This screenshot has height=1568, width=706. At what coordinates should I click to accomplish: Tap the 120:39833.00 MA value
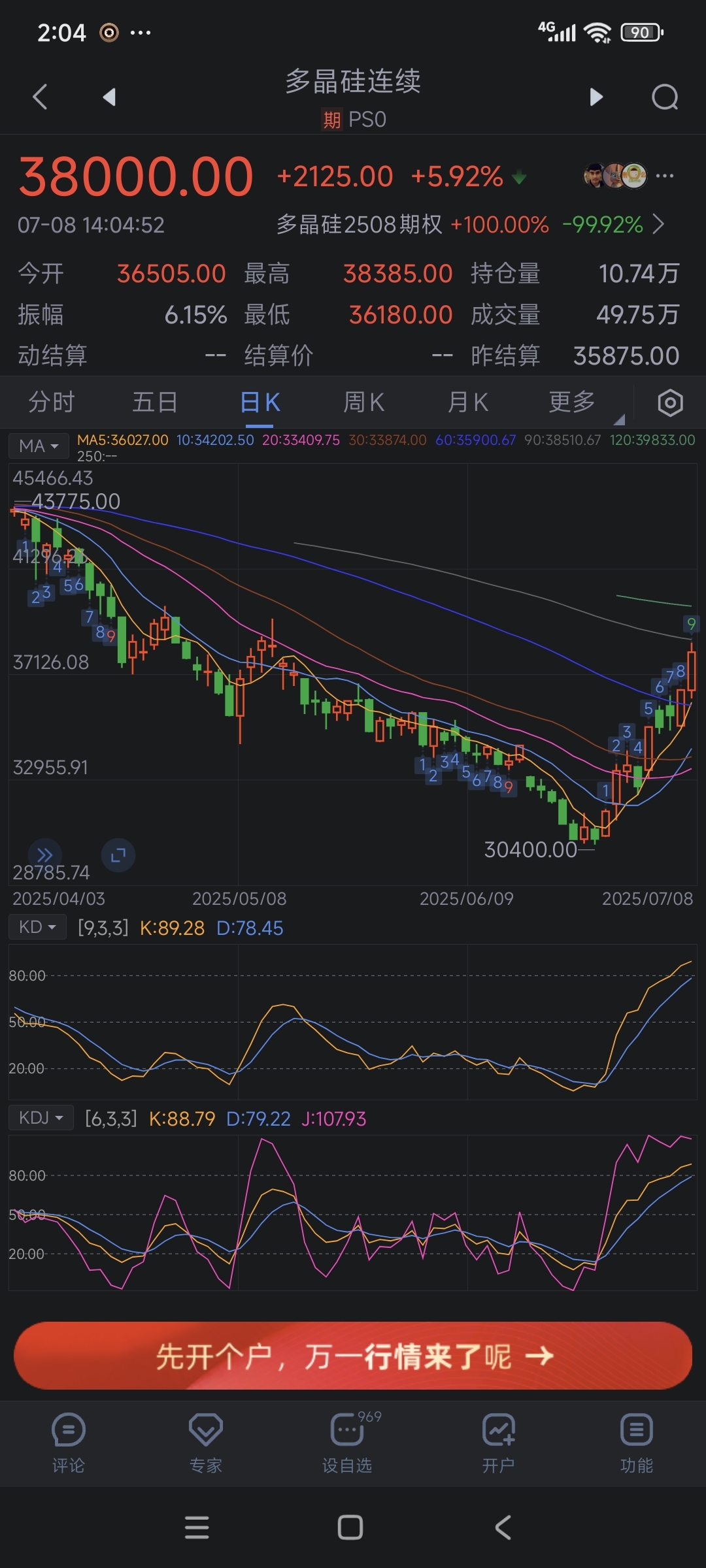(x=652, y=440)
